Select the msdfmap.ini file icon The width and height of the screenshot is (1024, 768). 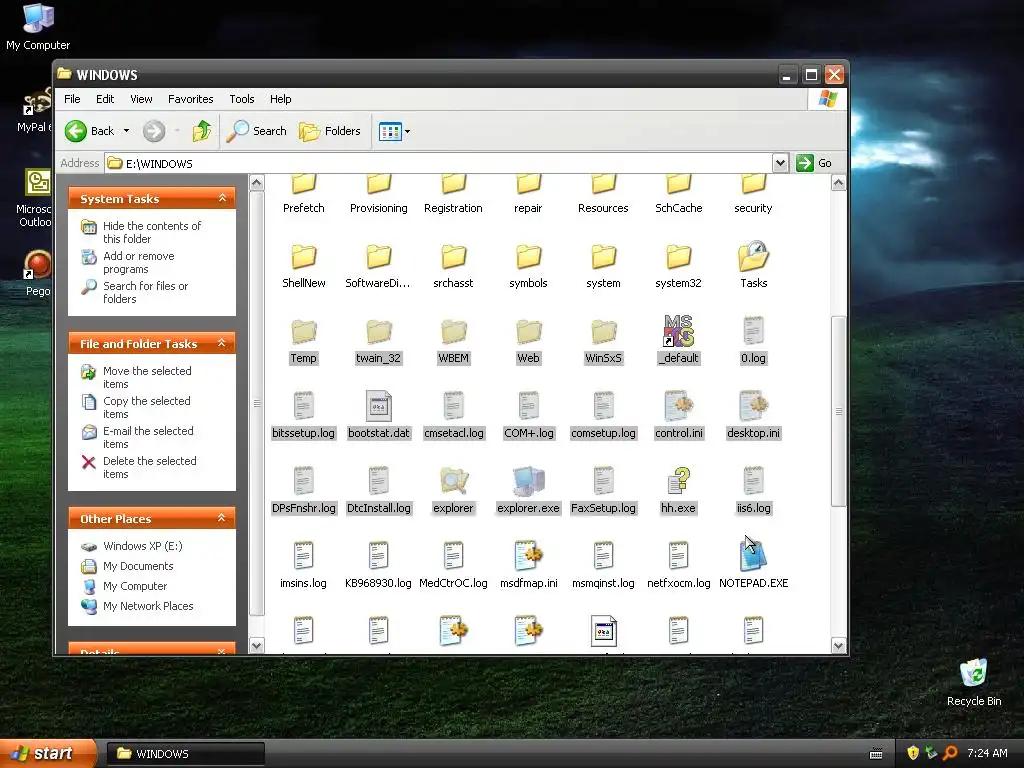[528, 556]
